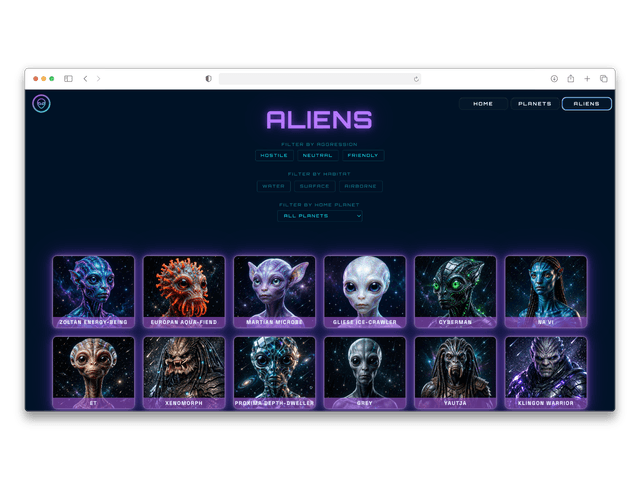Viewport: 640px width, 480px height.
Task: Toggle the Neutral aggression filter
Action: click(318, 156)
